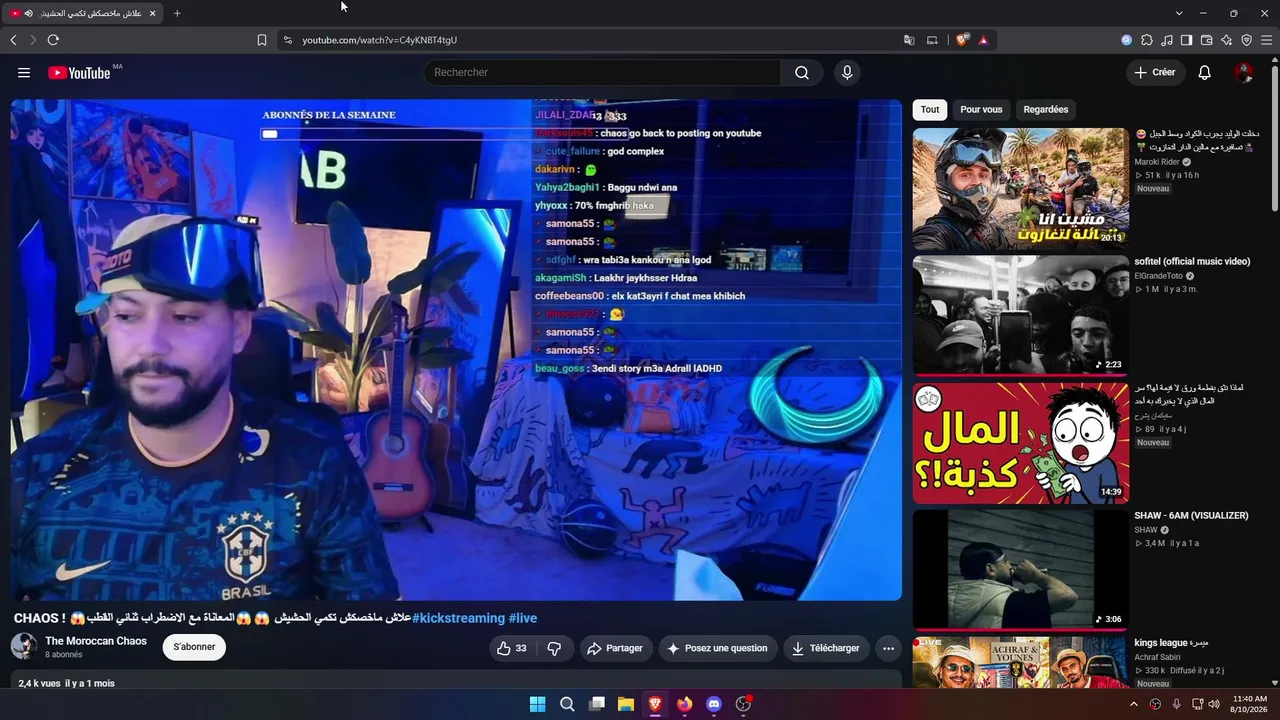Screen dimensions: 1280x720
Task: Open the sofitel (official music video) title
Action: [x=1192, y=262]
